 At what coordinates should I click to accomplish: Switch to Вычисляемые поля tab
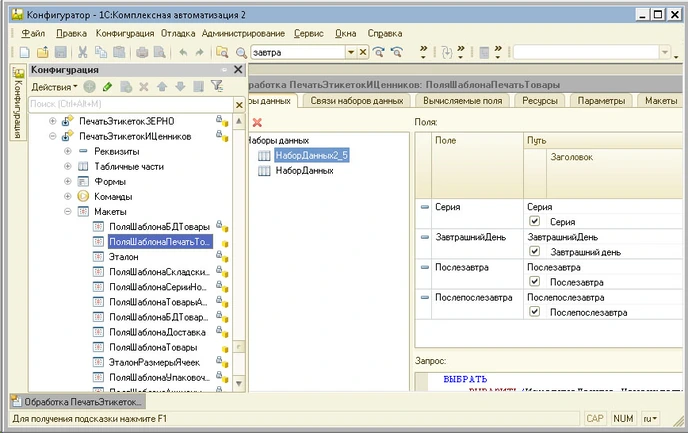[462, 101]
